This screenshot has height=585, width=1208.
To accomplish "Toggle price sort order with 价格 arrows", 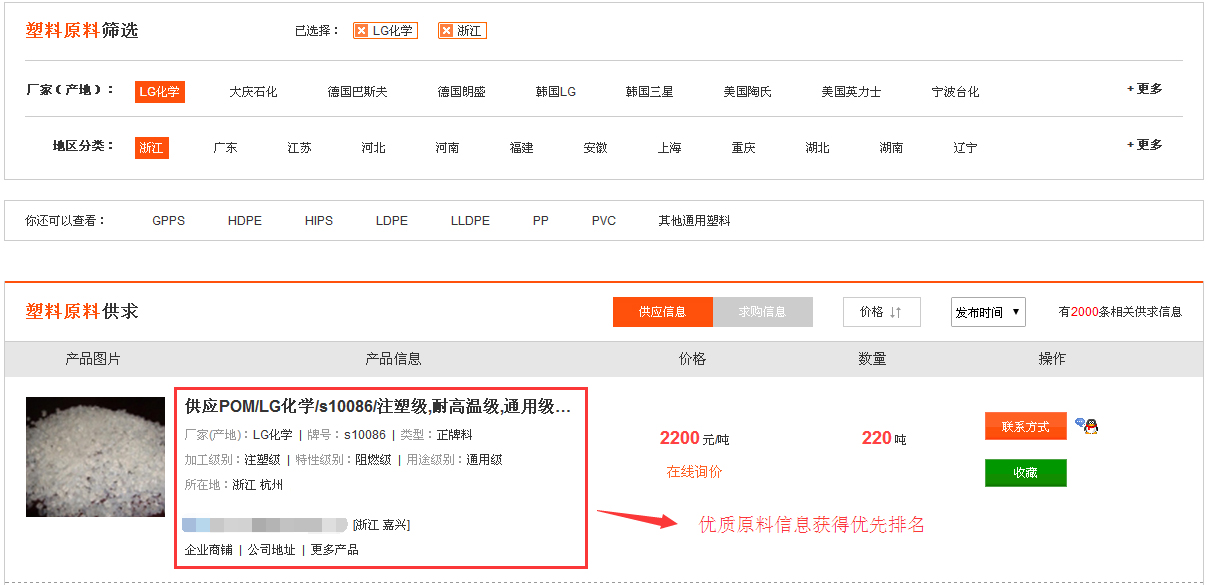I will pos(881,312).
